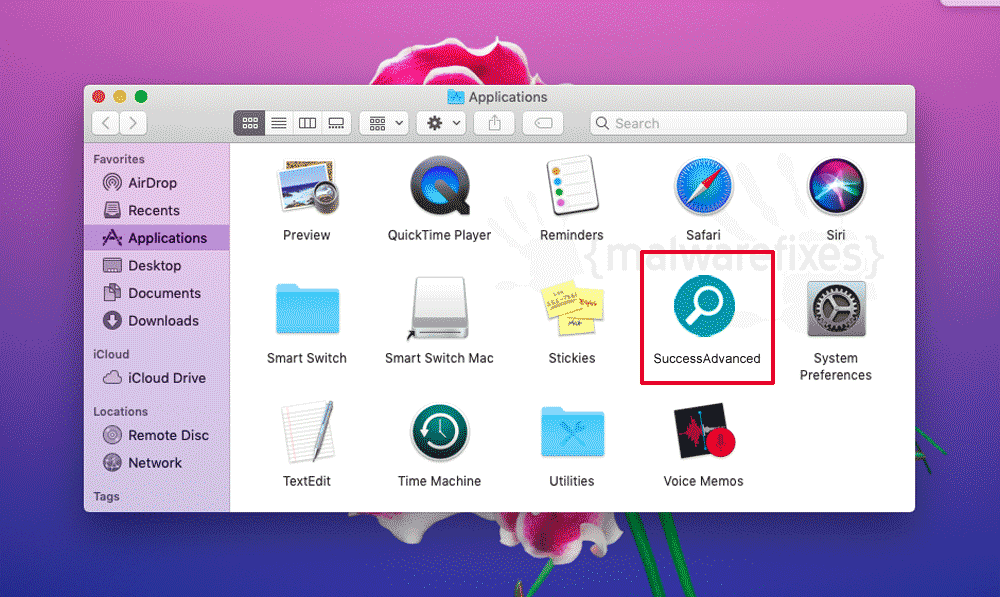Switch to icon view
Viewport: 1000px width, 597px height.
coord(249,123)
